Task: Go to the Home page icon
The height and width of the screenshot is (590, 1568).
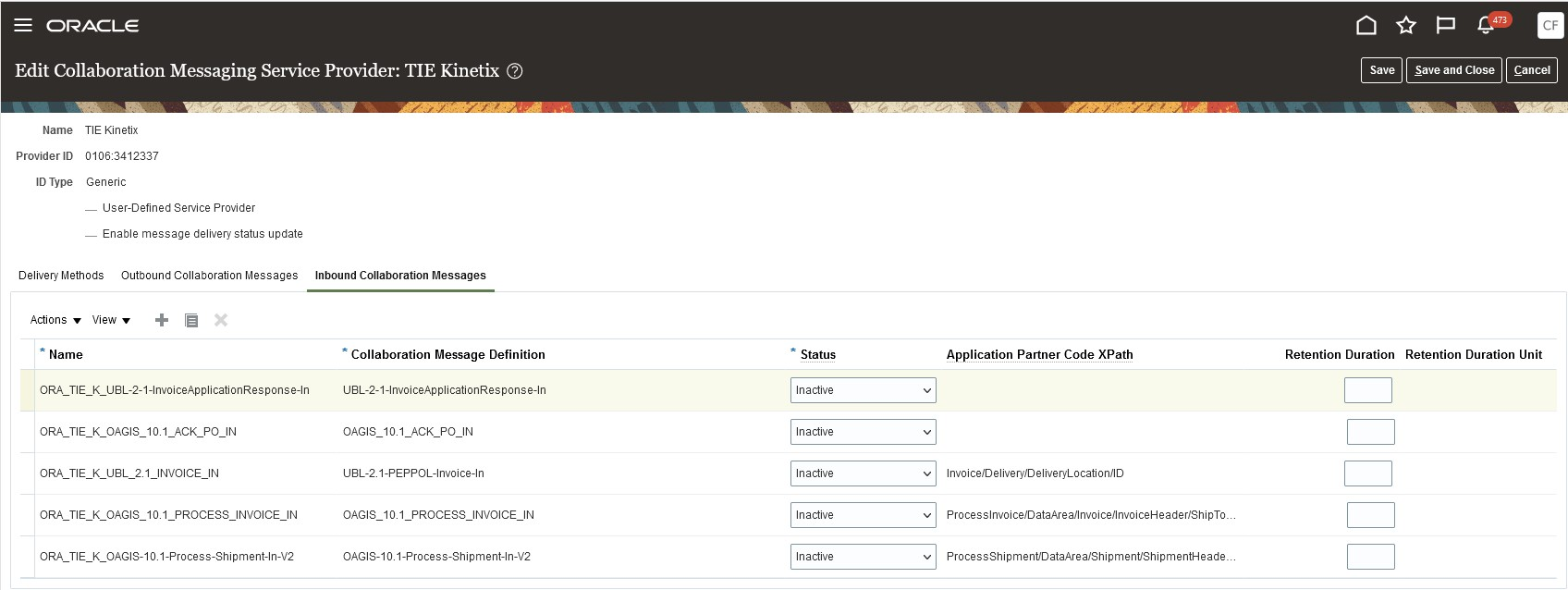Action: 1366,25
